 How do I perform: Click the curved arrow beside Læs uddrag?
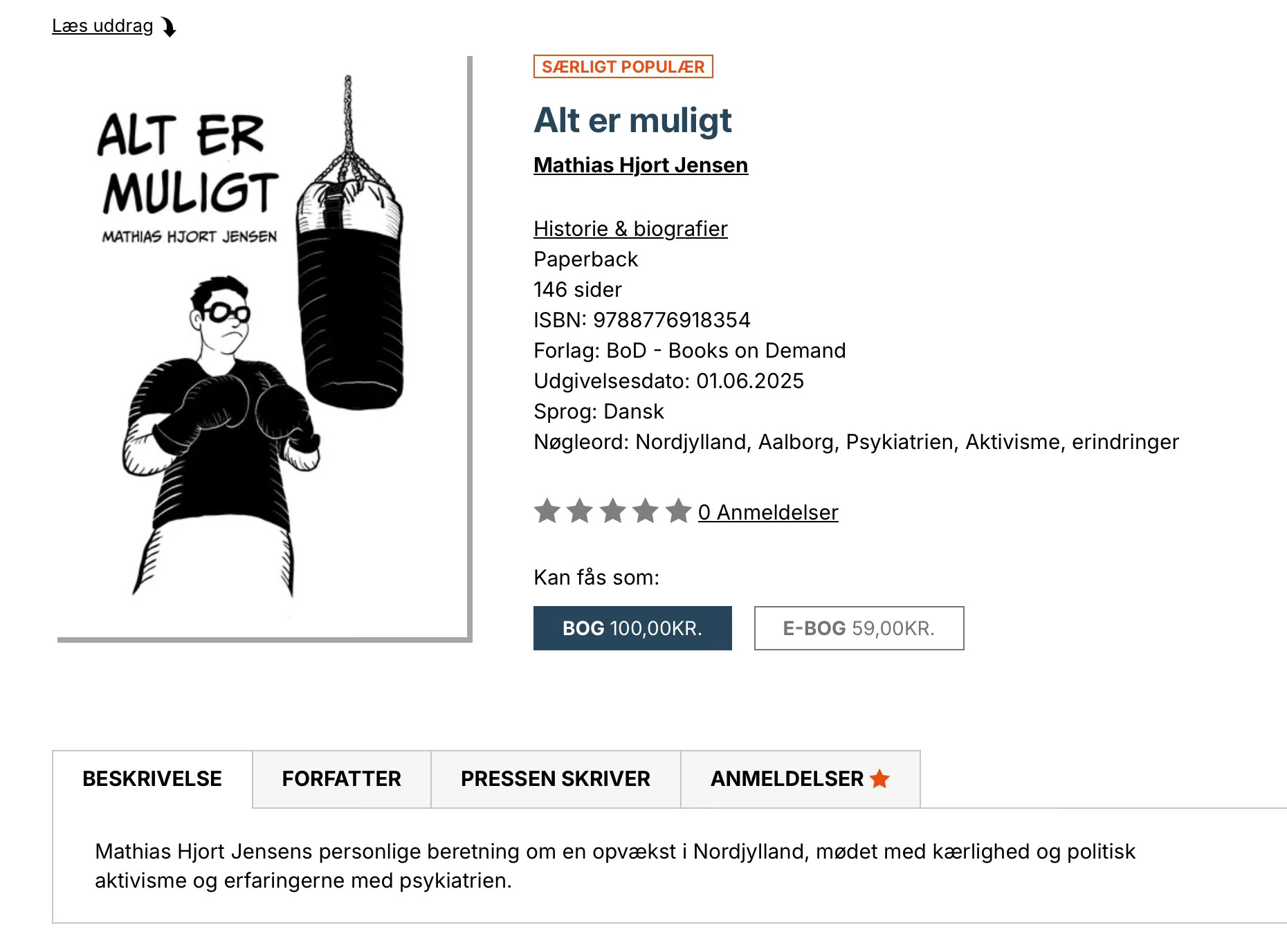point(169,27)
